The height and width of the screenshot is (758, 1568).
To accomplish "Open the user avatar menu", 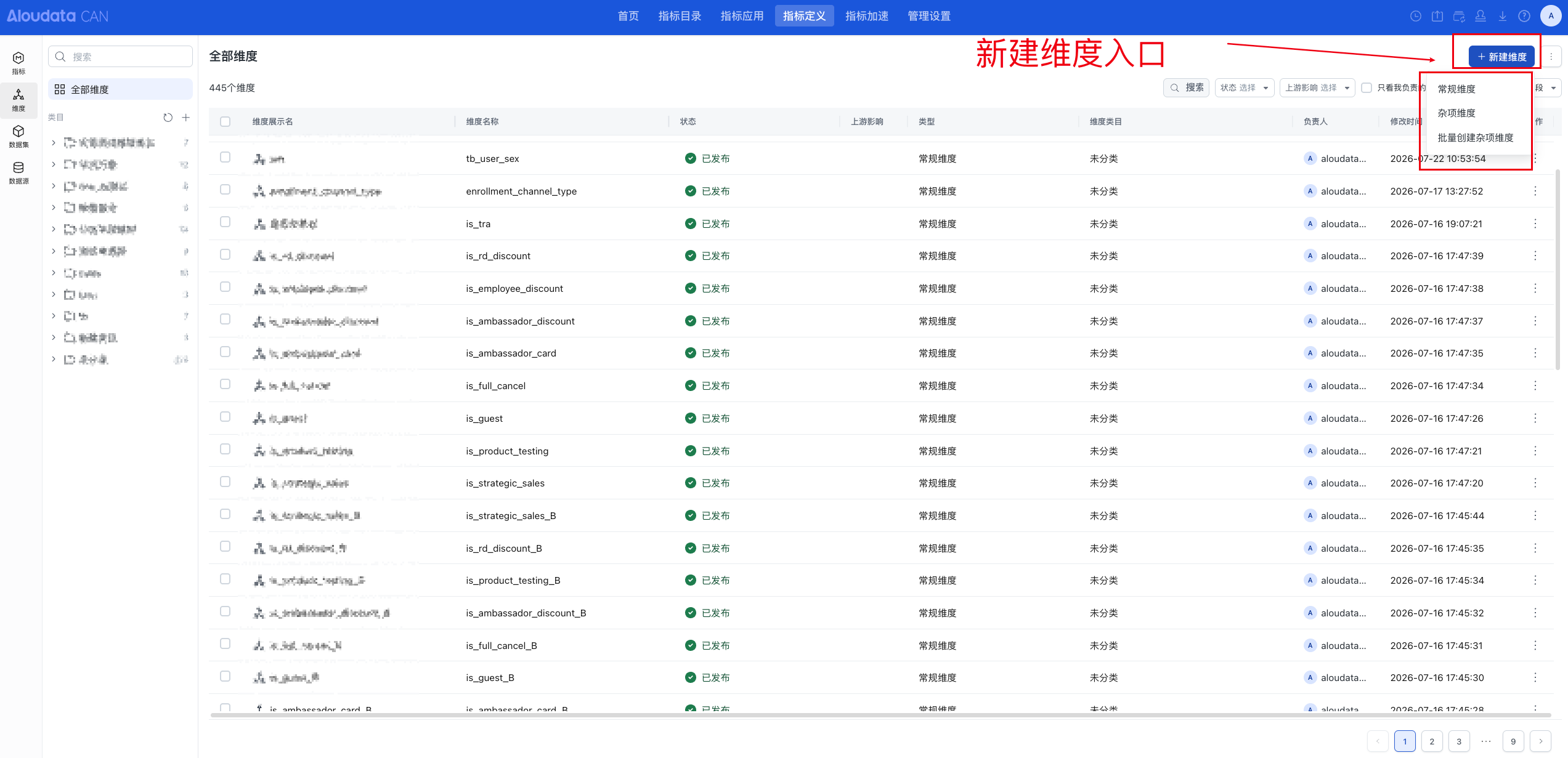I will tap(1551, 16).
